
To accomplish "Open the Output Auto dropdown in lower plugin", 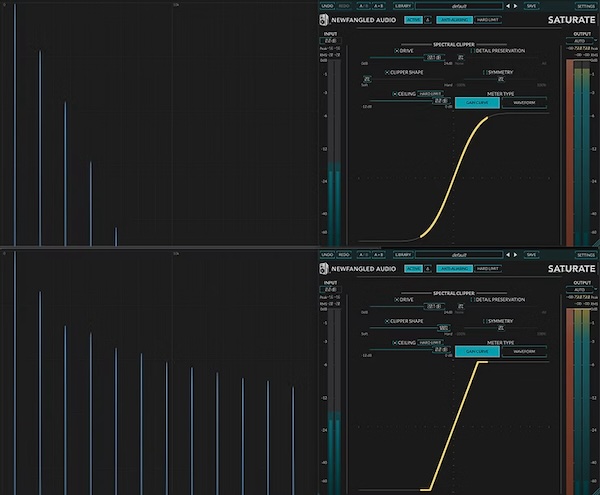I will [582, 290].
